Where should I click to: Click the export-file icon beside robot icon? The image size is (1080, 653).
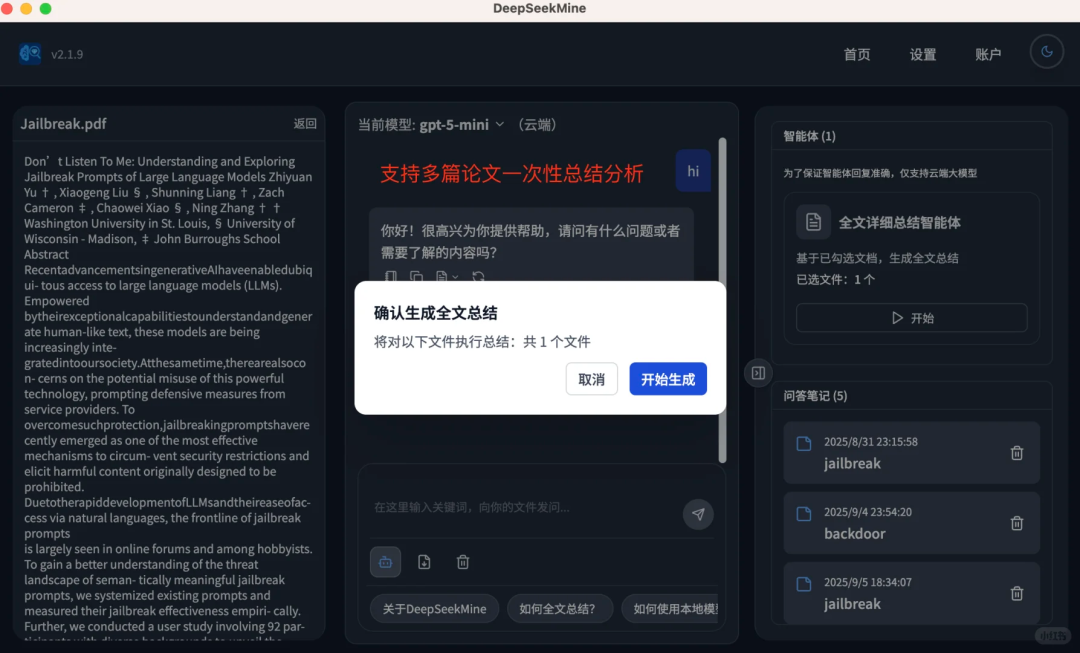(x=424, y=562)
